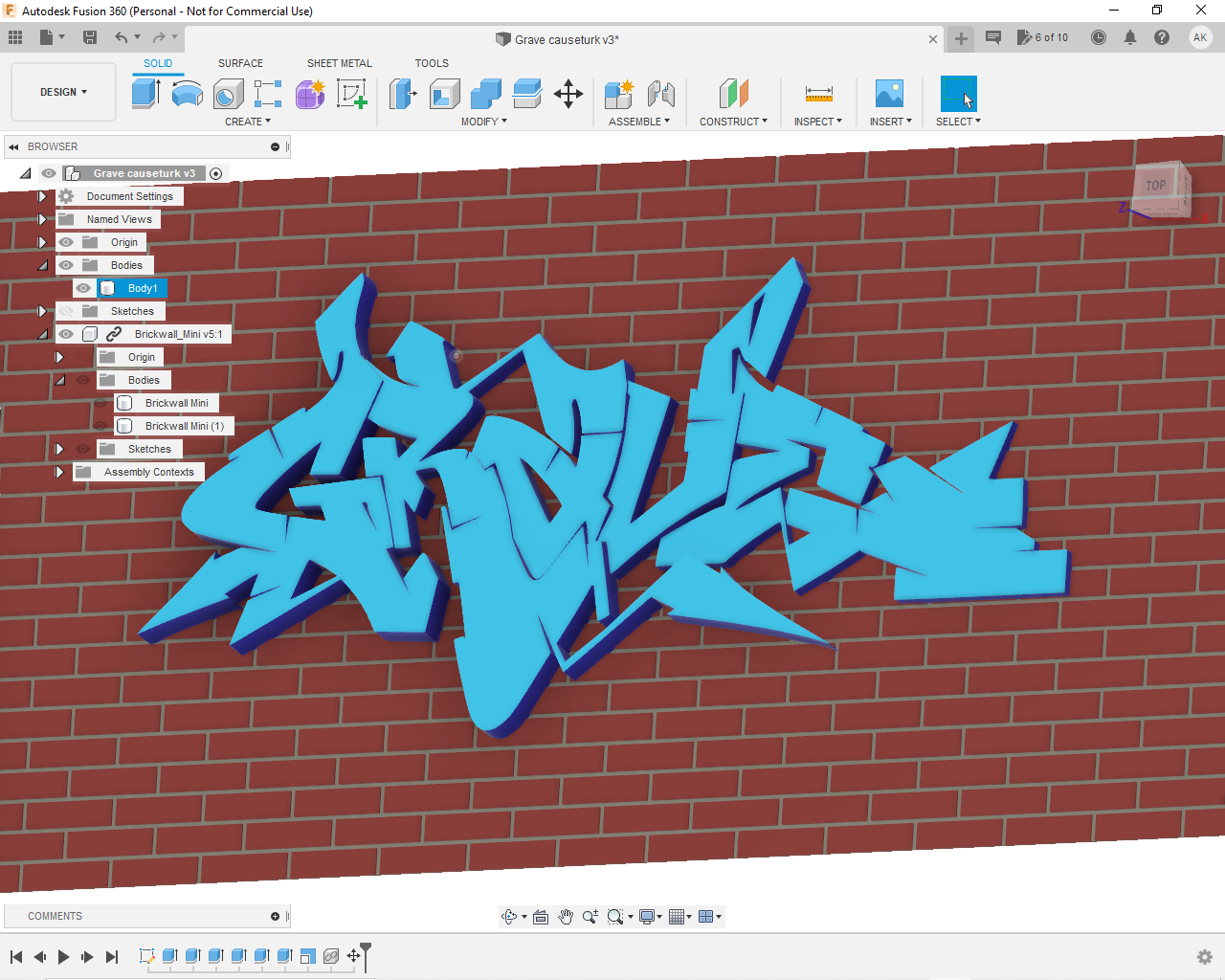
Task: Click the Redo arrow
Action: click(159, 37)
